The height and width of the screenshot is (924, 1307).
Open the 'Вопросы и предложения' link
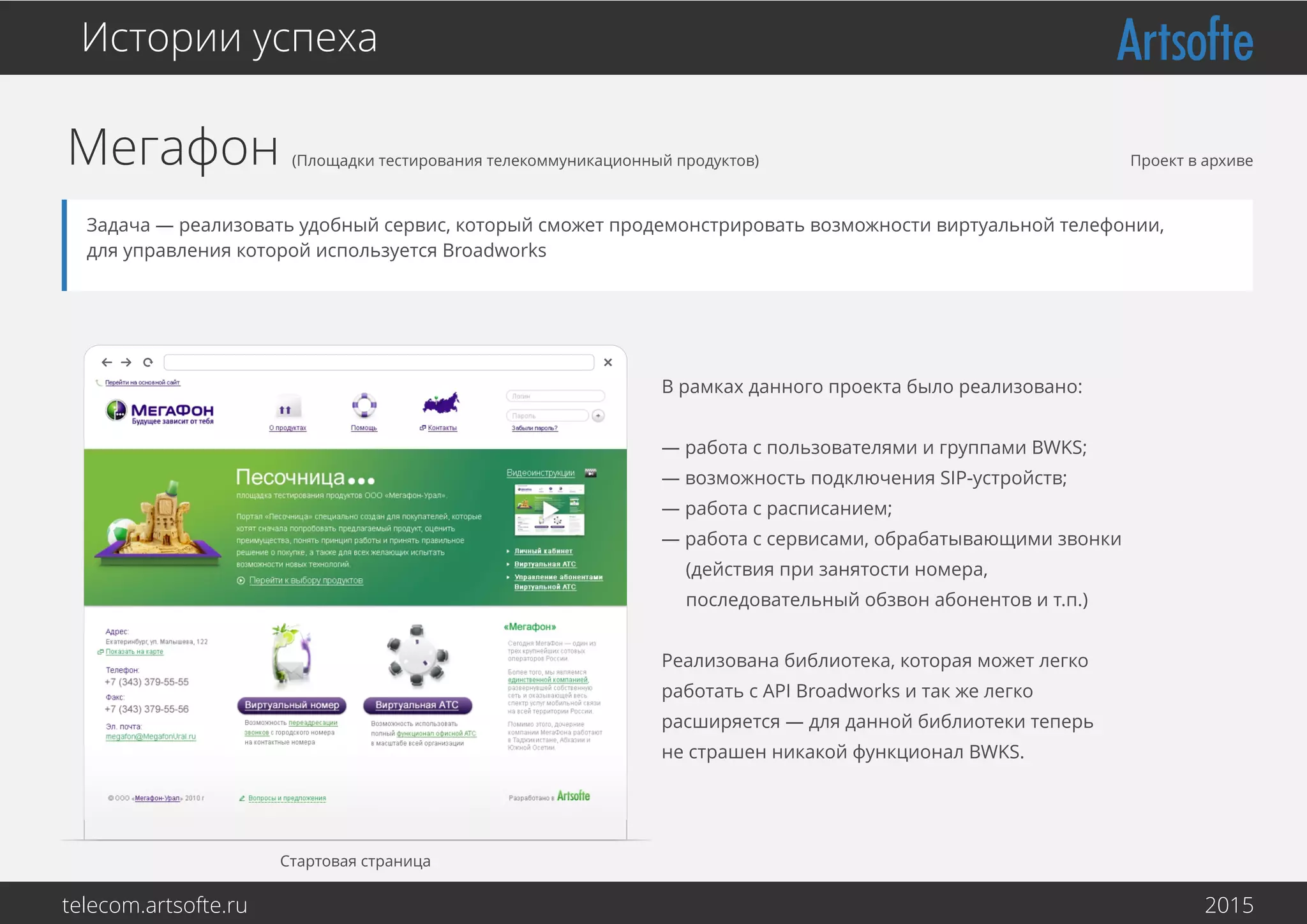[x=287, y=798]
